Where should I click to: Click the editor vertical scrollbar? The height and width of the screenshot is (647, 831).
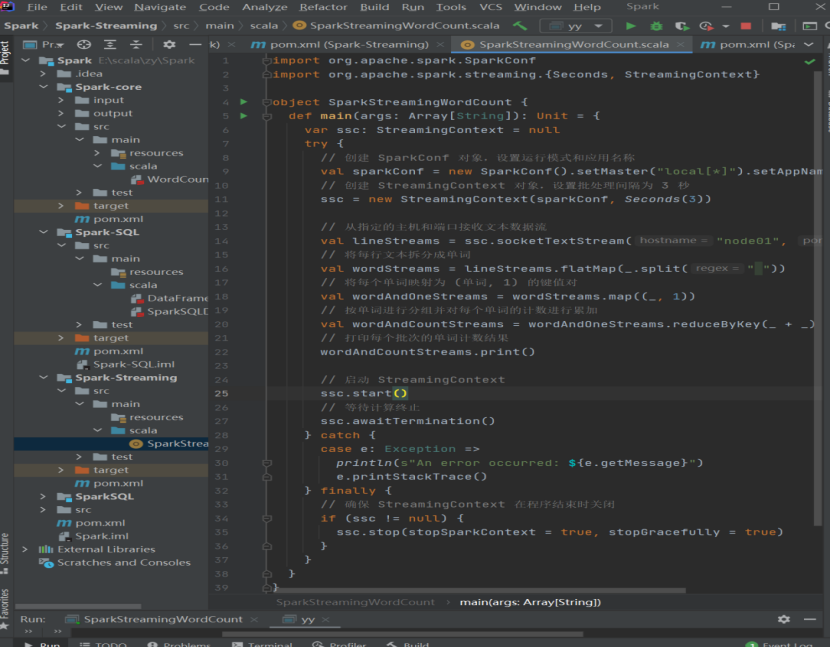(818, 297)
